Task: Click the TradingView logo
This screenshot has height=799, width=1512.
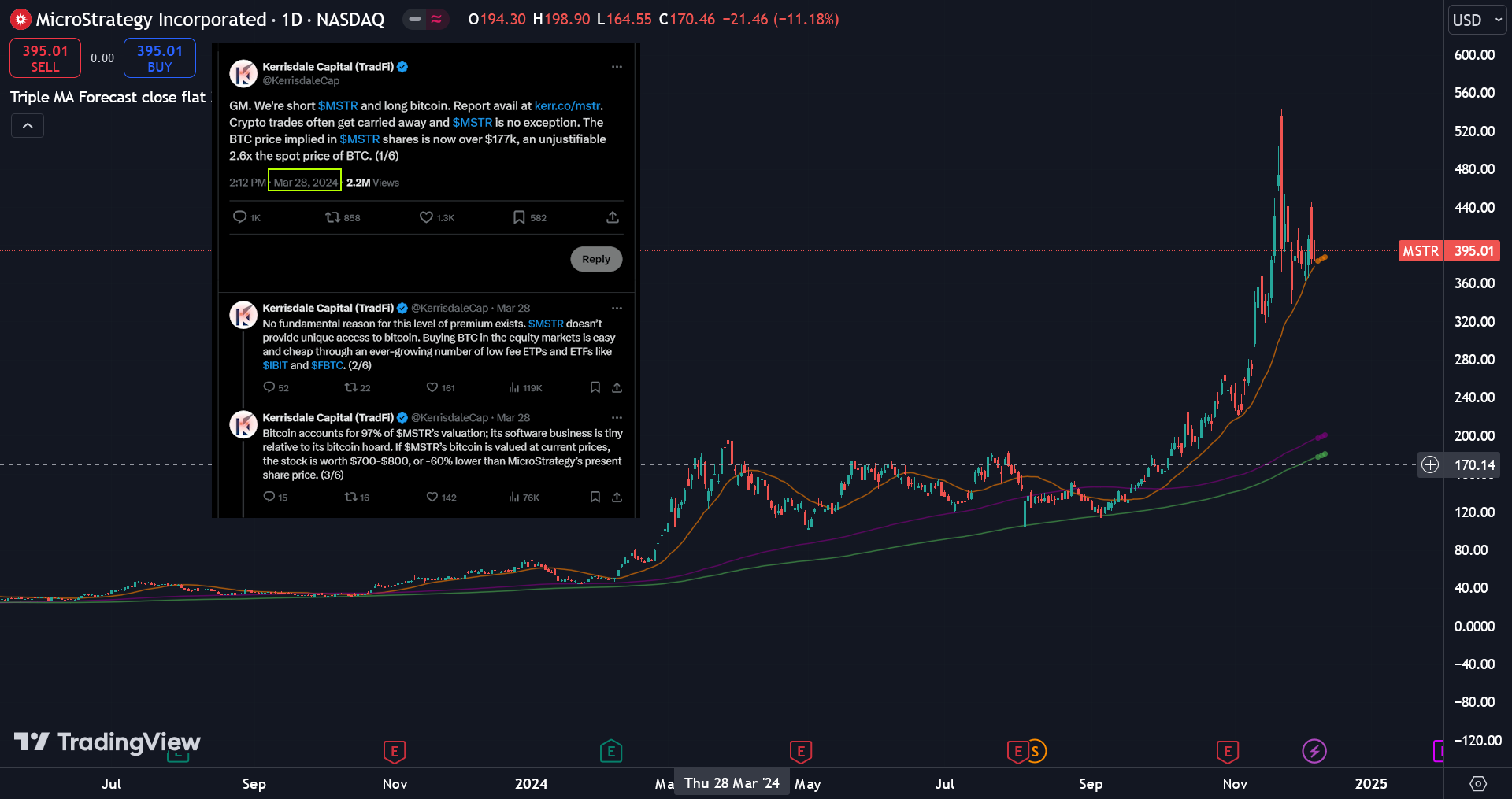Action: 108,742
